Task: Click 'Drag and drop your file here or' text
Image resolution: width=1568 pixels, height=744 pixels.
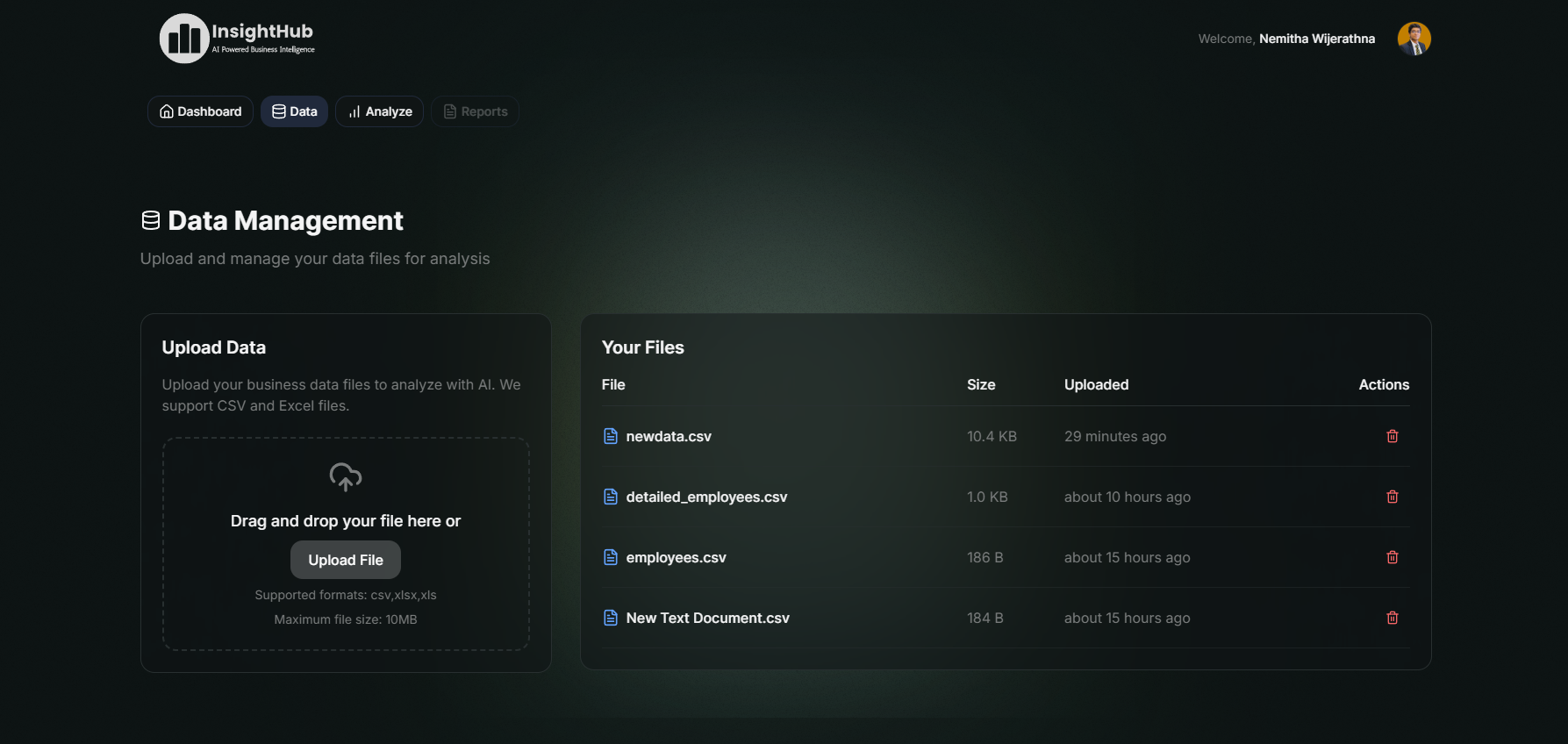Action: [346, 521]
